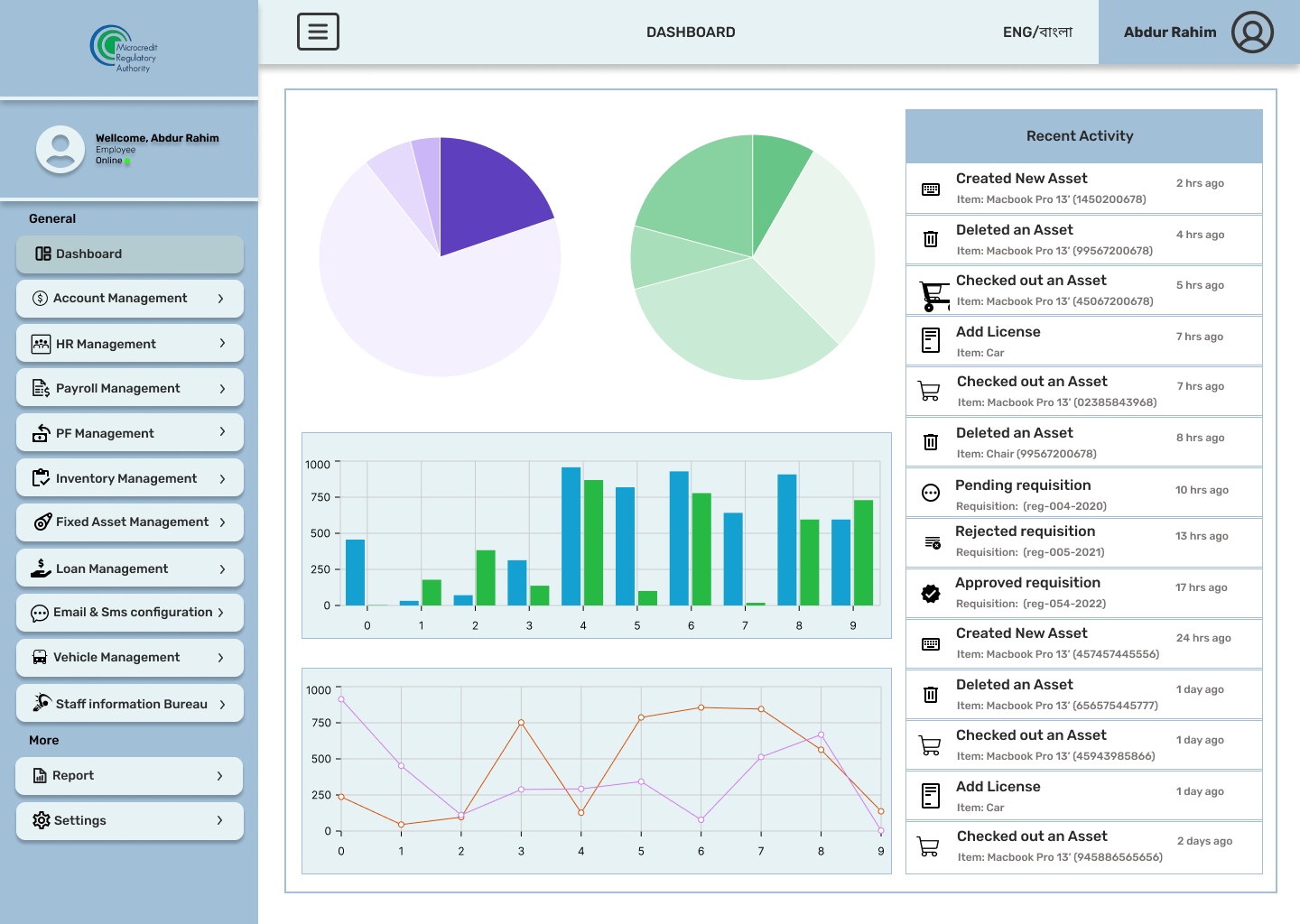Click trash icon for Chair deleted asset

[931, 442]
